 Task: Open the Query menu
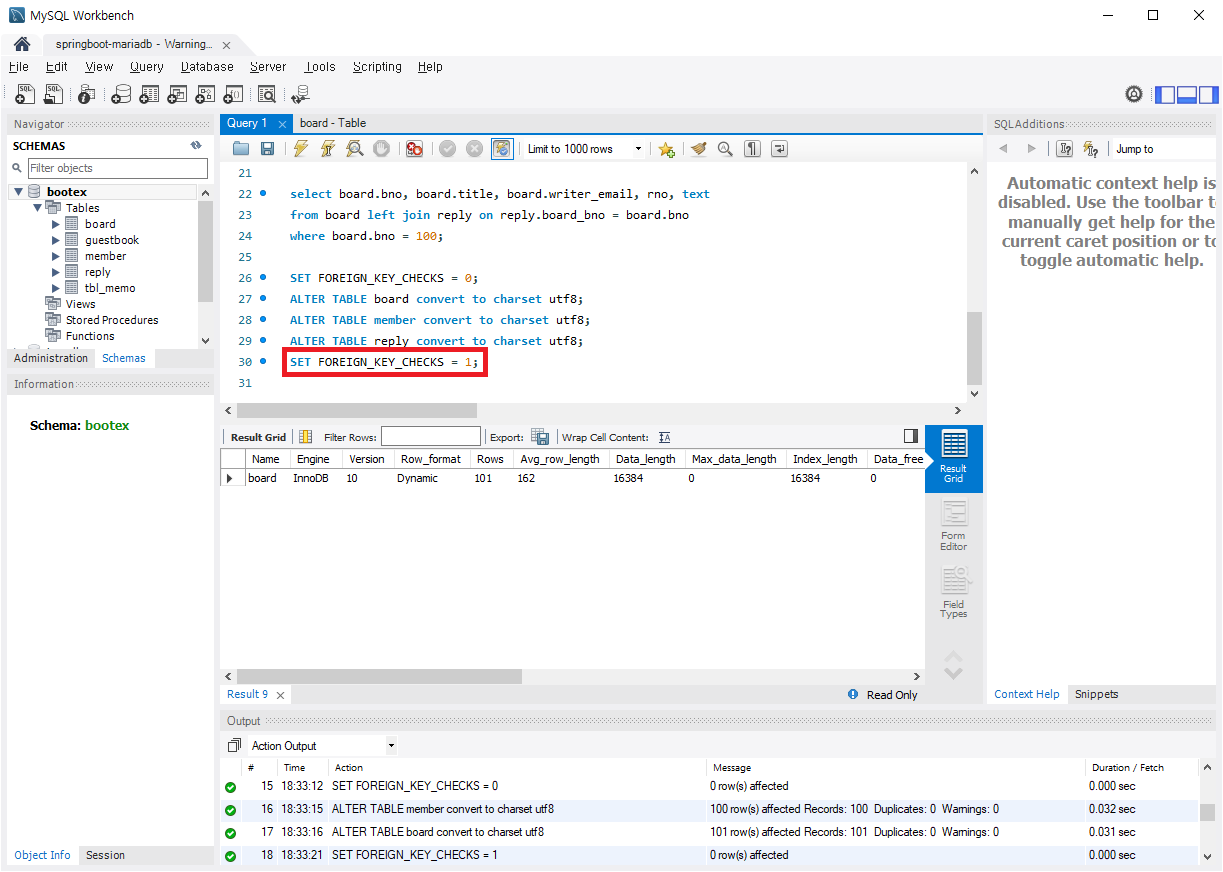click(x=147, y=67)
